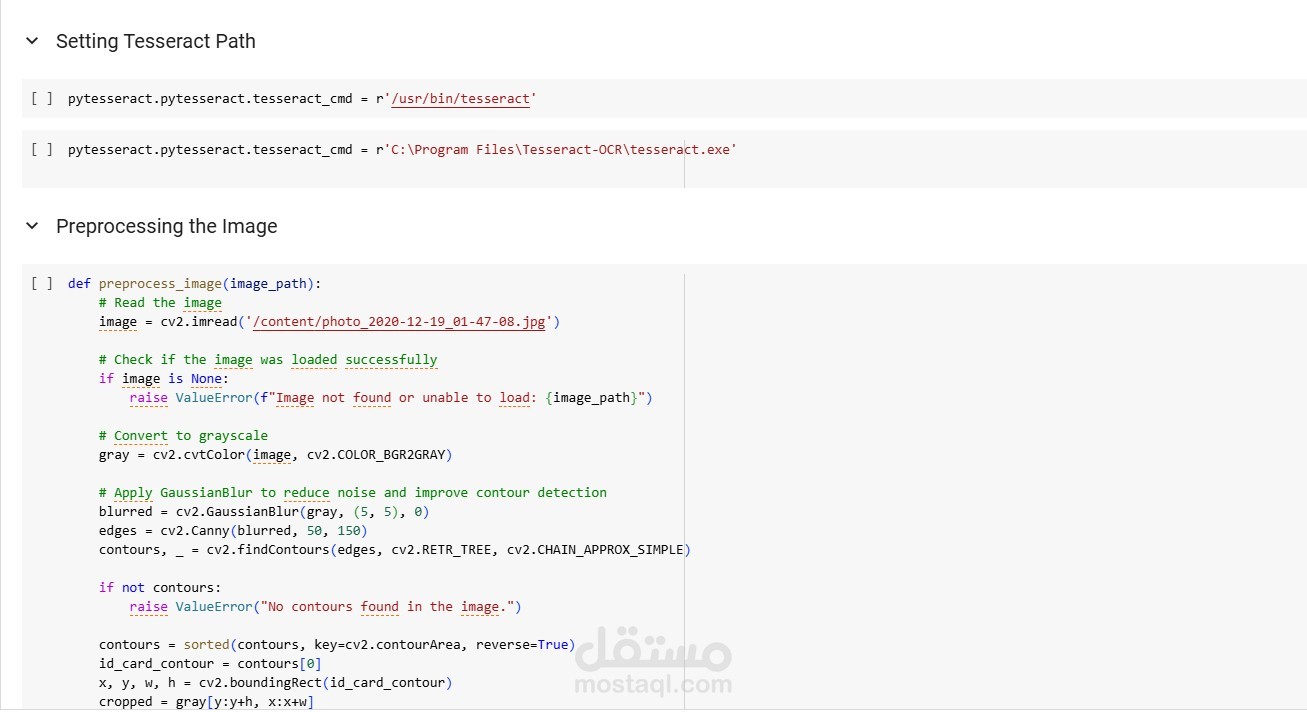
Task: Select the Preprocessing the Image heading
Action: coord(167,226)
